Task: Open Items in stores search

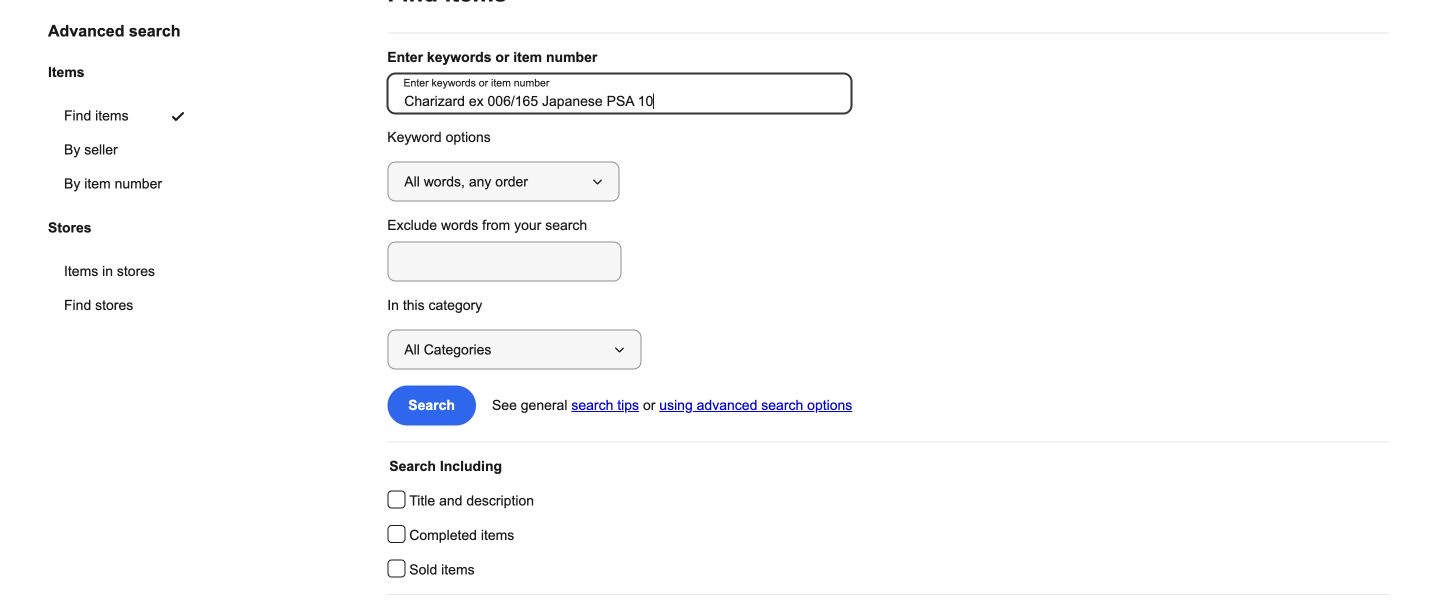Action: tap(109, 271)
